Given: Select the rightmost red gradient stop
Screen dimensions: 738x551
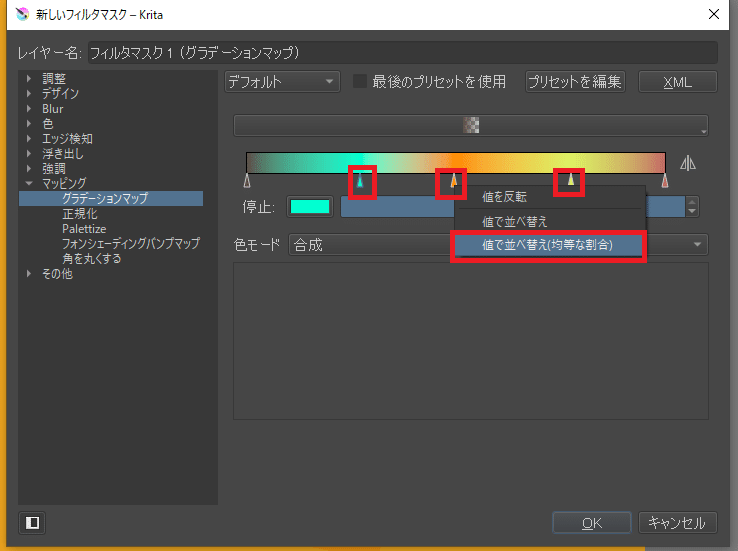Looking at the screenshot, I should pos(665,181).
